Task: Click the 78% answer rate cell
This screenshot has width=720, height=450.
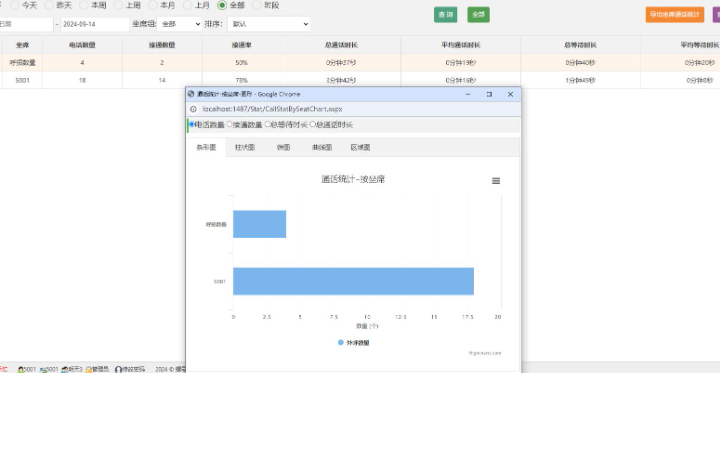Action: click(x=242, y=80)
